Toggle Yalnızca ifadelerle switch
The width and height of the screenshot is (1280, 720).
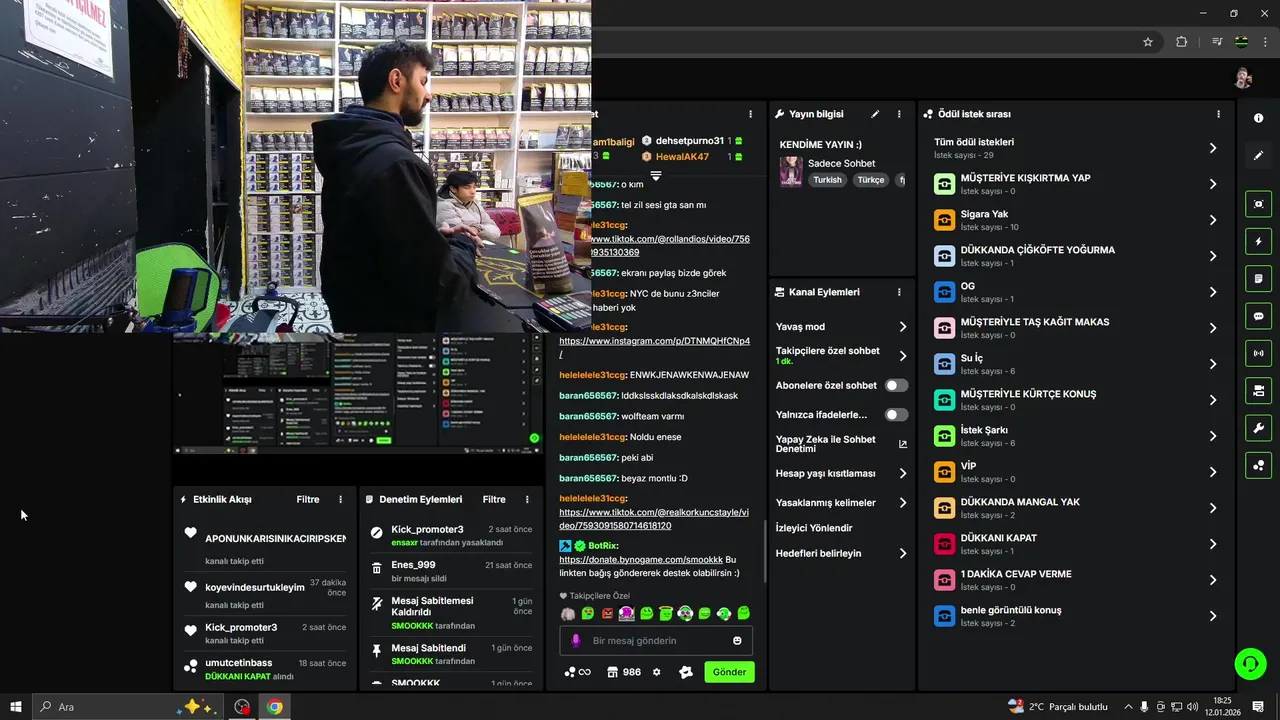pos(896,414)
